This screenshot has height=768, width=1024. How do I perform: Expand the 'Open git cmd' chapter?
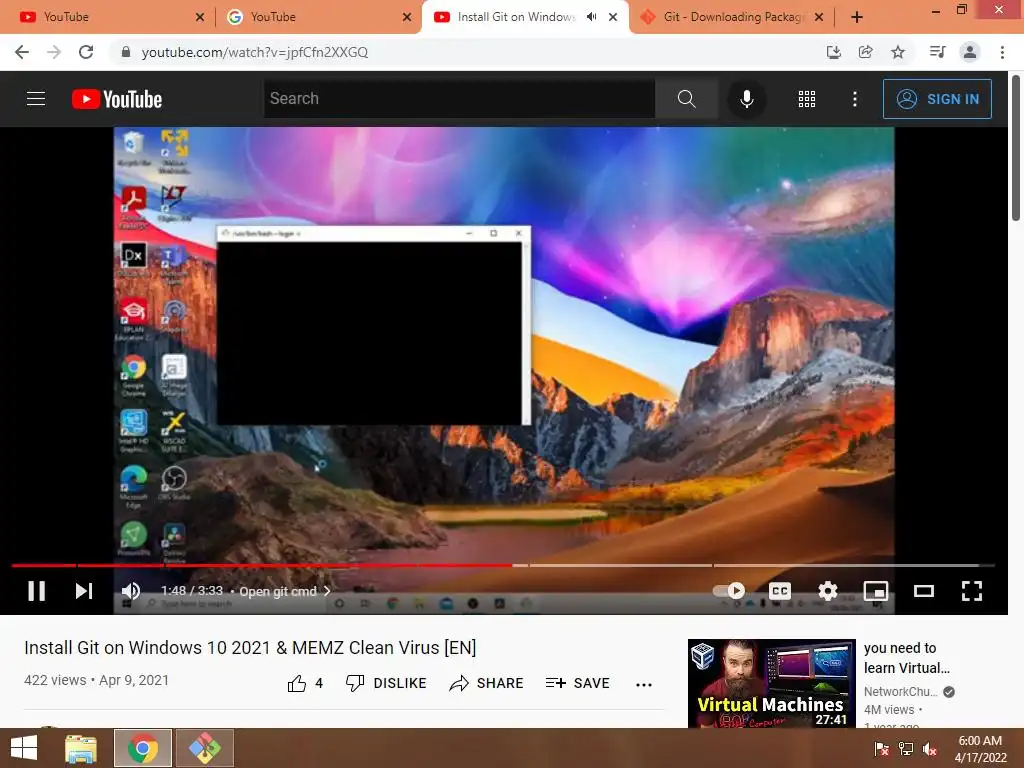285,592
